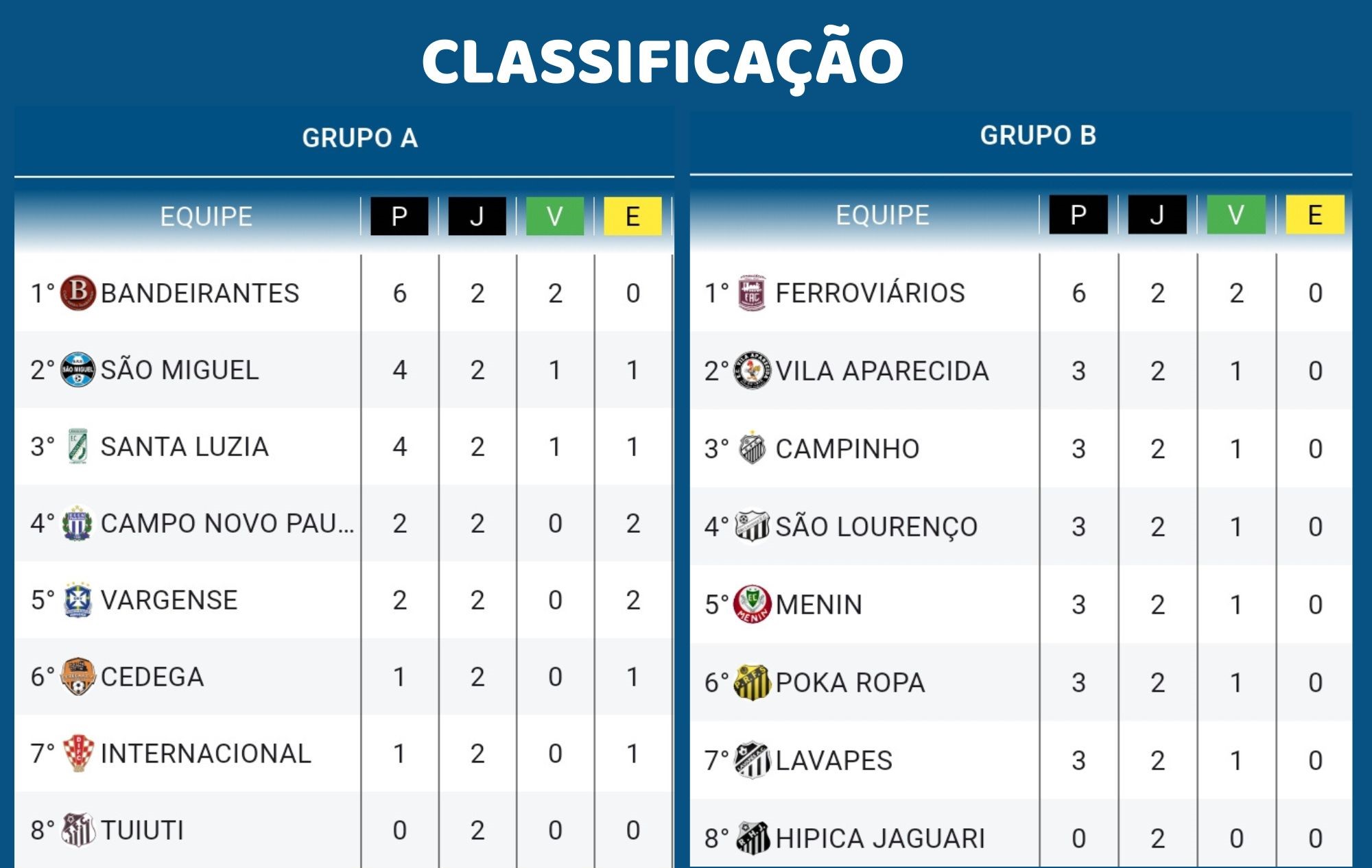
Task: Open the Campo Novo Pau... team name
Action: click(227, 523)
